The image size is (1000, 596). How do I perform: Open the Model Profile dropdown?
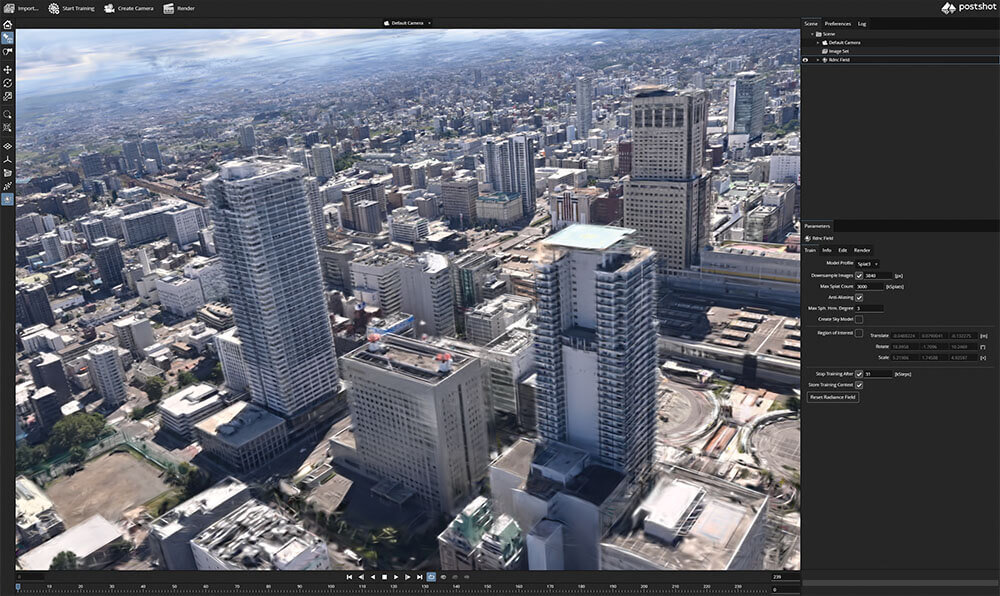tap(868, 264)
